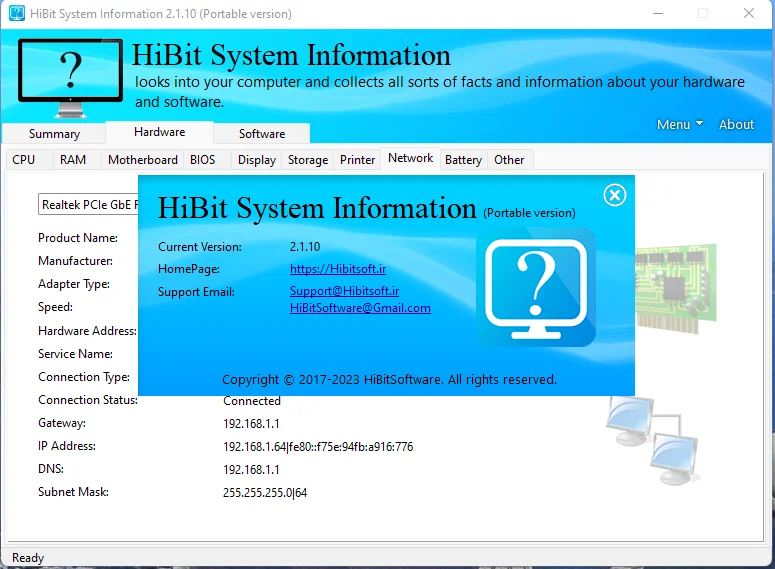Select the Network sub-tab

pyautogui.click(x=410, y=158)
